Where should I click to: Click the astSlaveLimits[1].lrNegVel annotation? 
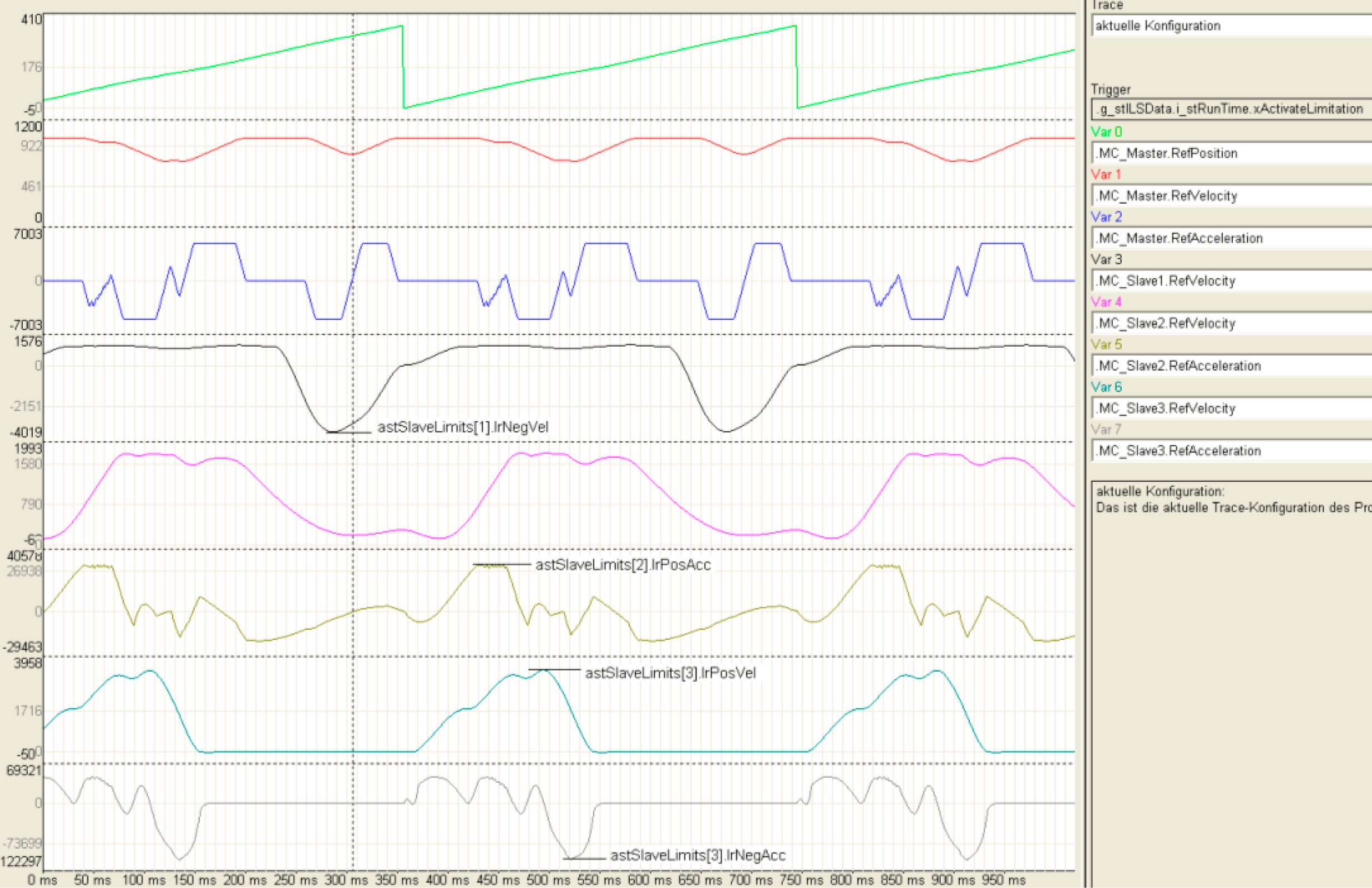[x=462, y=427]
